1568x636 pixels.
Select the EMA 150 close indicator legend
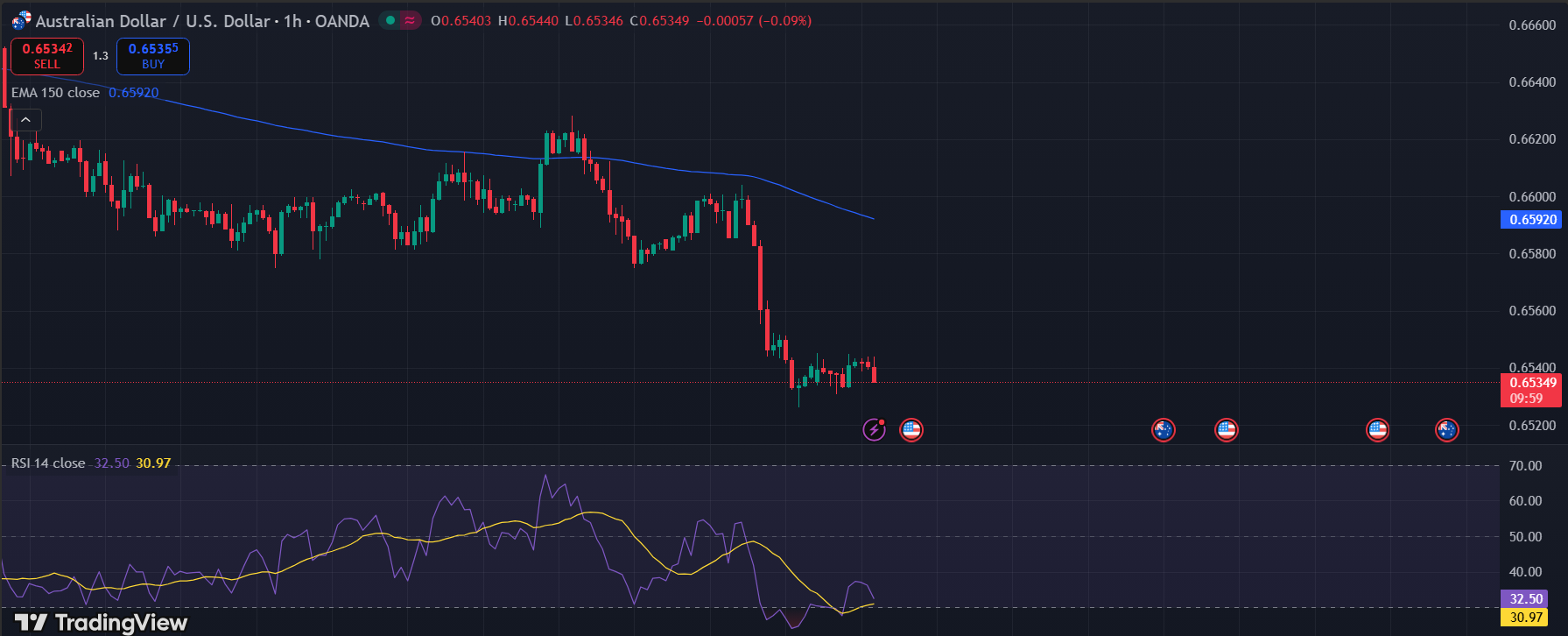[x=55, y=93]
